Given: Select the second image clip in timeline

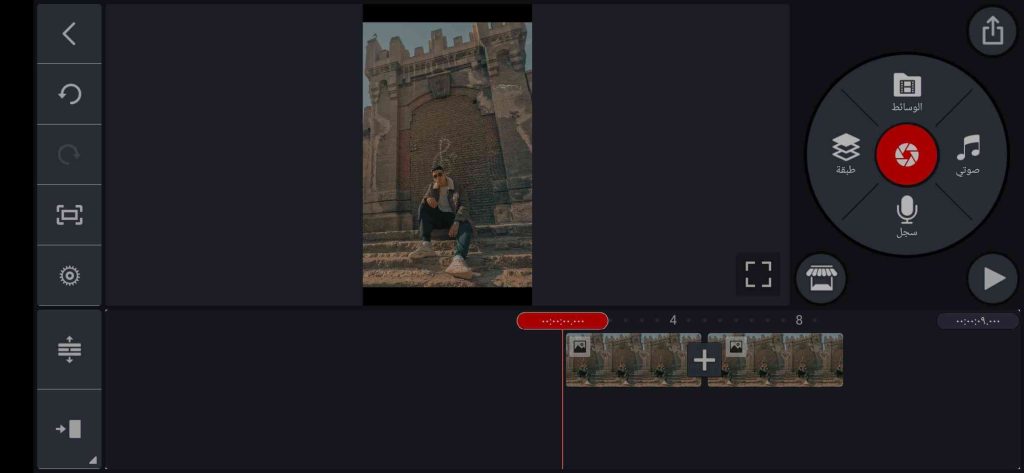Looking at the screenshot, I should pos(775,360).
